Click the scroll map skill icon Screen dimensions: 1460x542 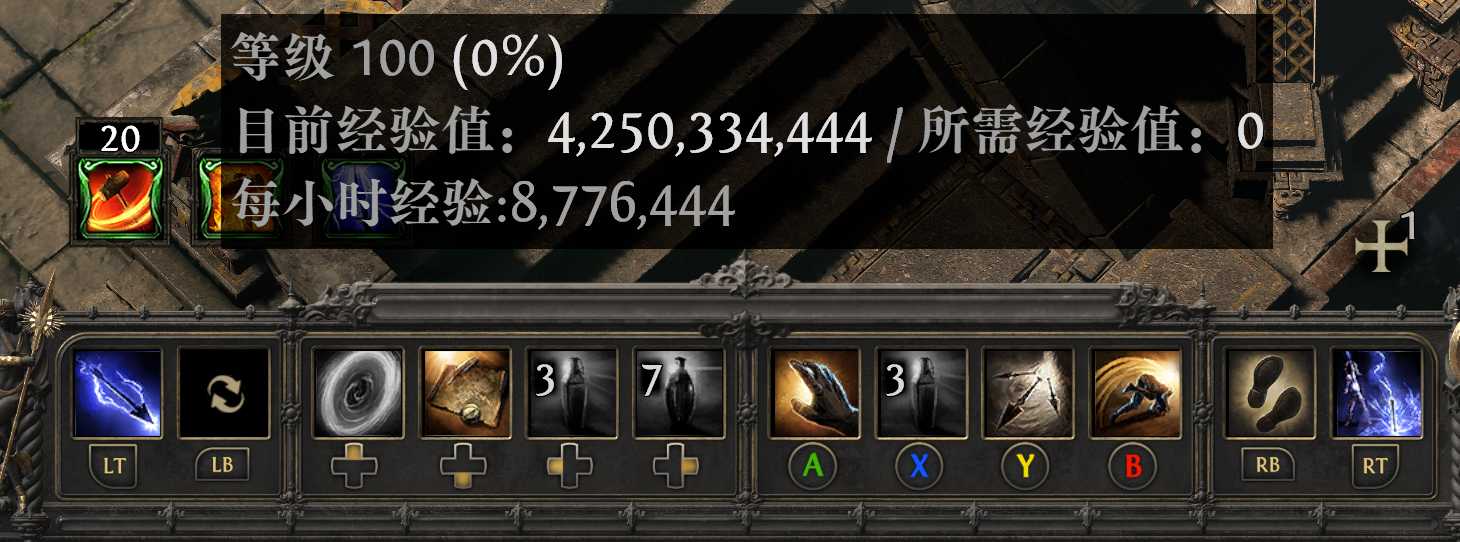click(464, 393)
